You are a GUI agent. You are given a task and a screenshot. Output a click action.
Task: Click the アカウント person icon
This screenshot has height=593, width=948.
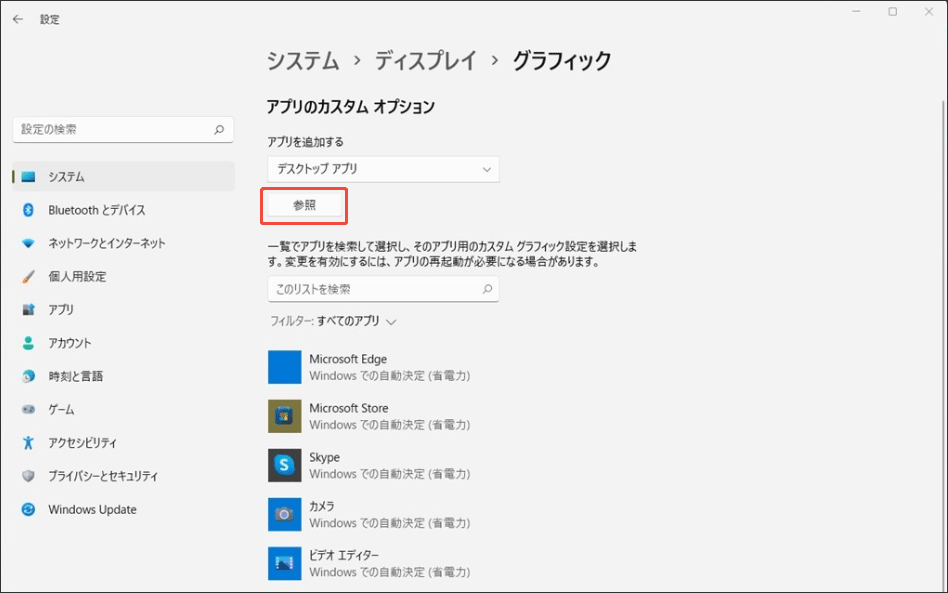point(28,343)
